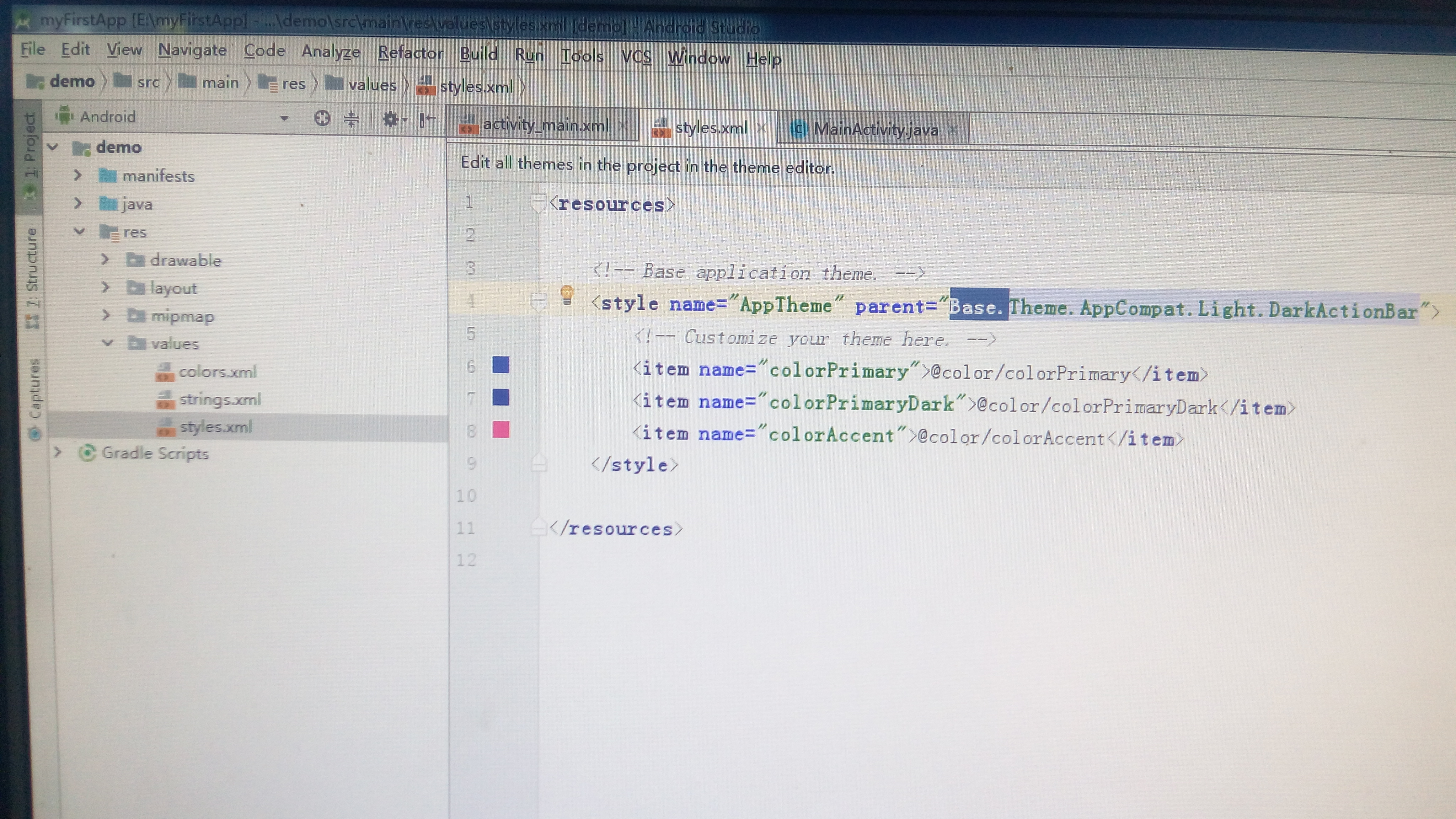This screenshot has width=1456, height=819.
Task: Click the main breadcrumb
Action: tap(209, 82)
